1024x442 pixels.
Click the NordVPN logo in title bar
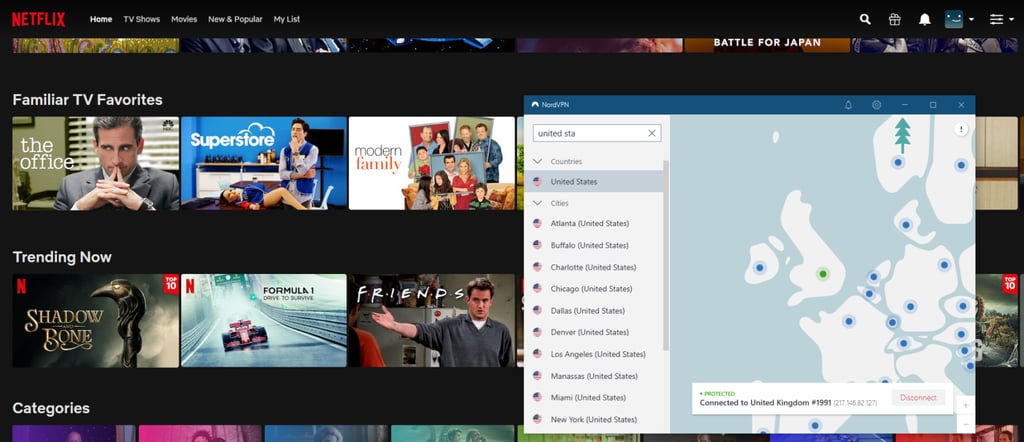pos(535,104)
